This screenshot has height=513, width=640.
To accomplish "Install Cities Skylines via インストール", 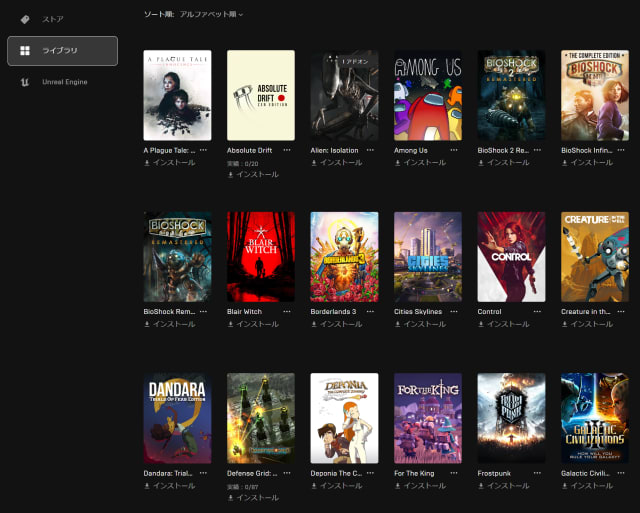I will pos(420,324).
